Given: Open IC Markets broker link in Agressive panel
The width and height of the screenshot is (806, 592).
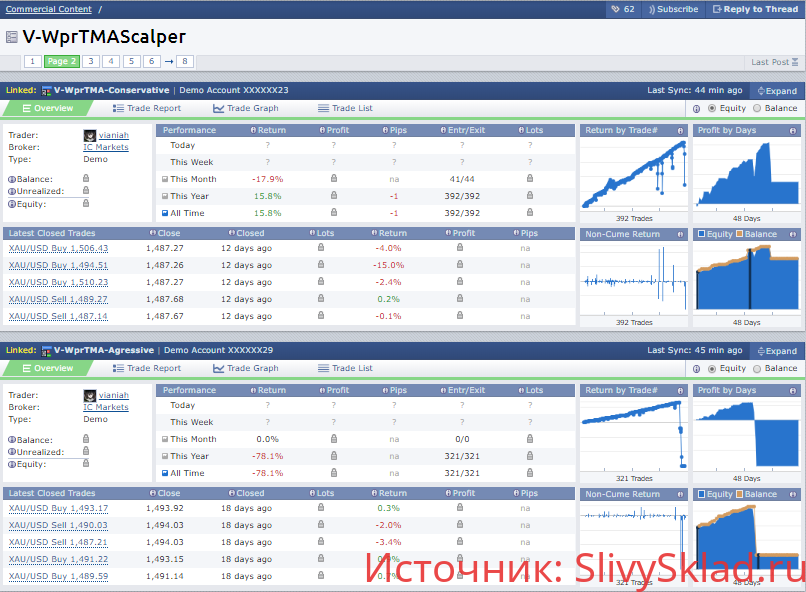Looking at the screenshot, I should coord(106,407).
